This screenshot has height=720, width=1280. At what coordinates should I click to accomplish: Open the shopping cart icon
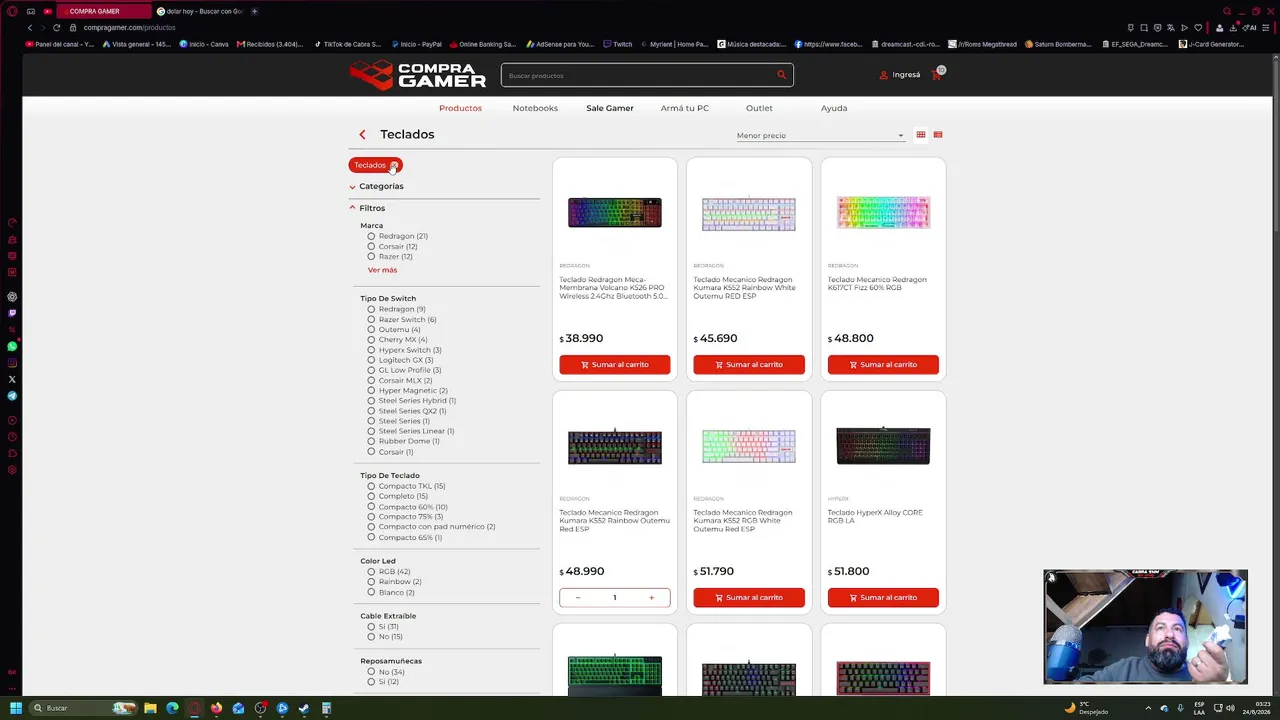[x=937, y=74]
